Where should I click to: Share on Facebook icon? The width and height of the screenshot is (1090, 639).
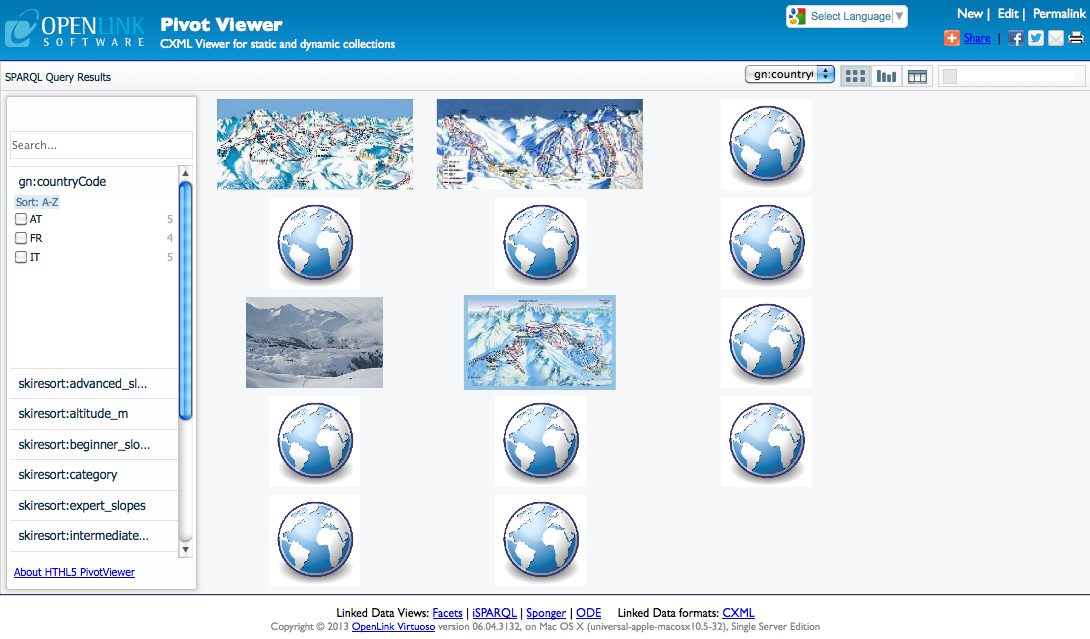pos(1015,38)
